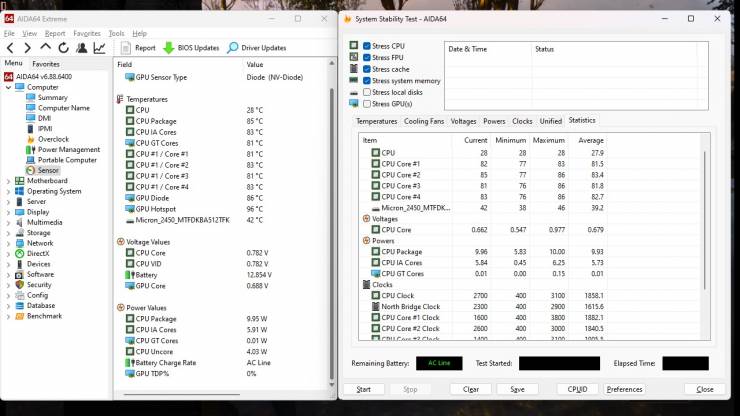
Task: Expand the Motherboard tree node
Action: coord(8,181)
